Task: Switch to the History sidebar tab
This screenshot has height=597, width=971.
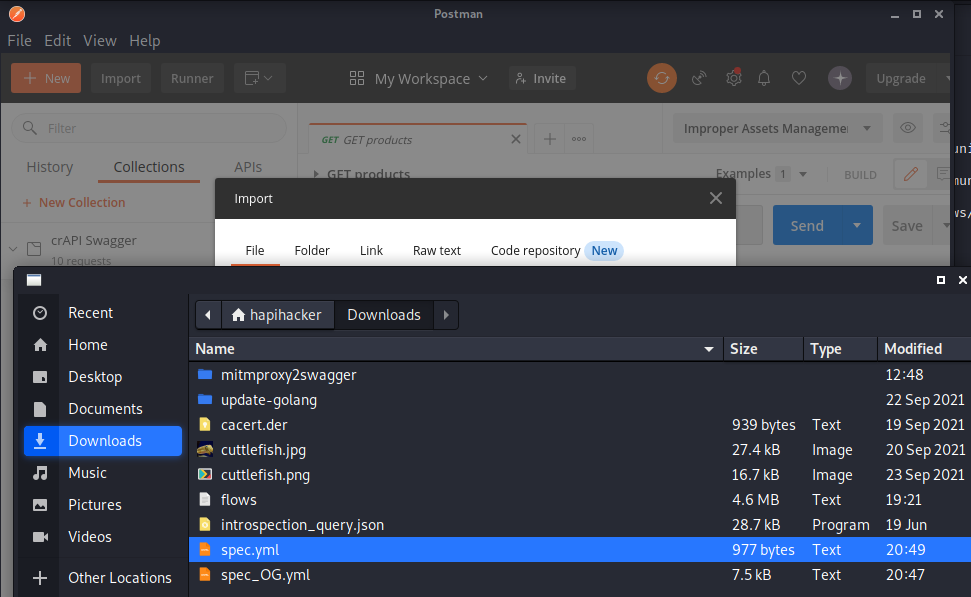Action: [x=50, y=167]
